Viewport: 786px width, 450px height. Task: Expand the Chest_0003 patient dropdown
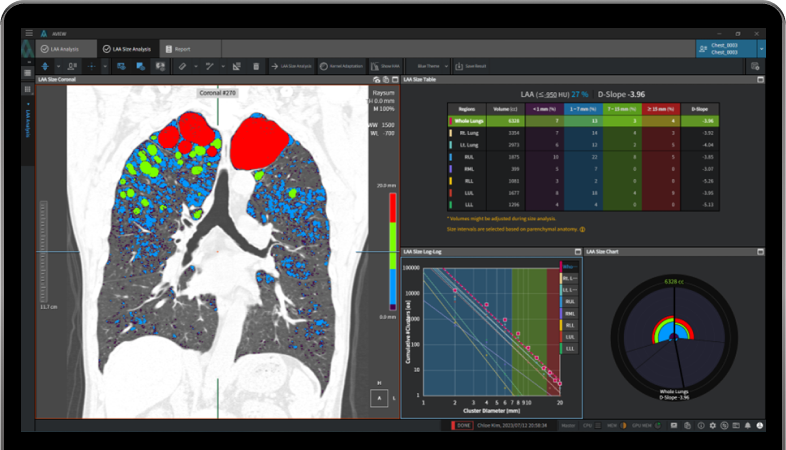[761, 48]
